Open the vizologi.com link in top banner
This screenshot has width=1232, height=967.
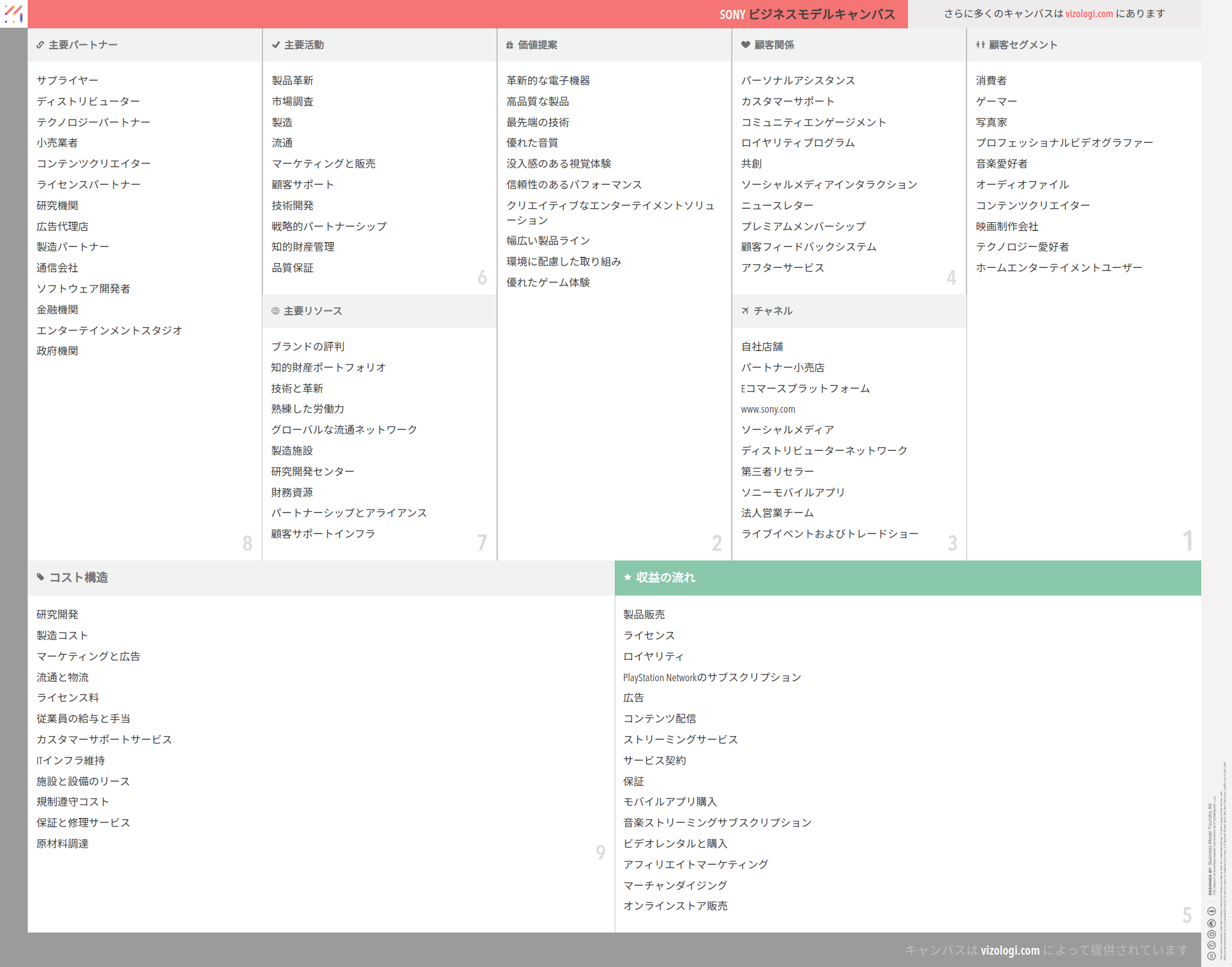[x=1089, y=14]
